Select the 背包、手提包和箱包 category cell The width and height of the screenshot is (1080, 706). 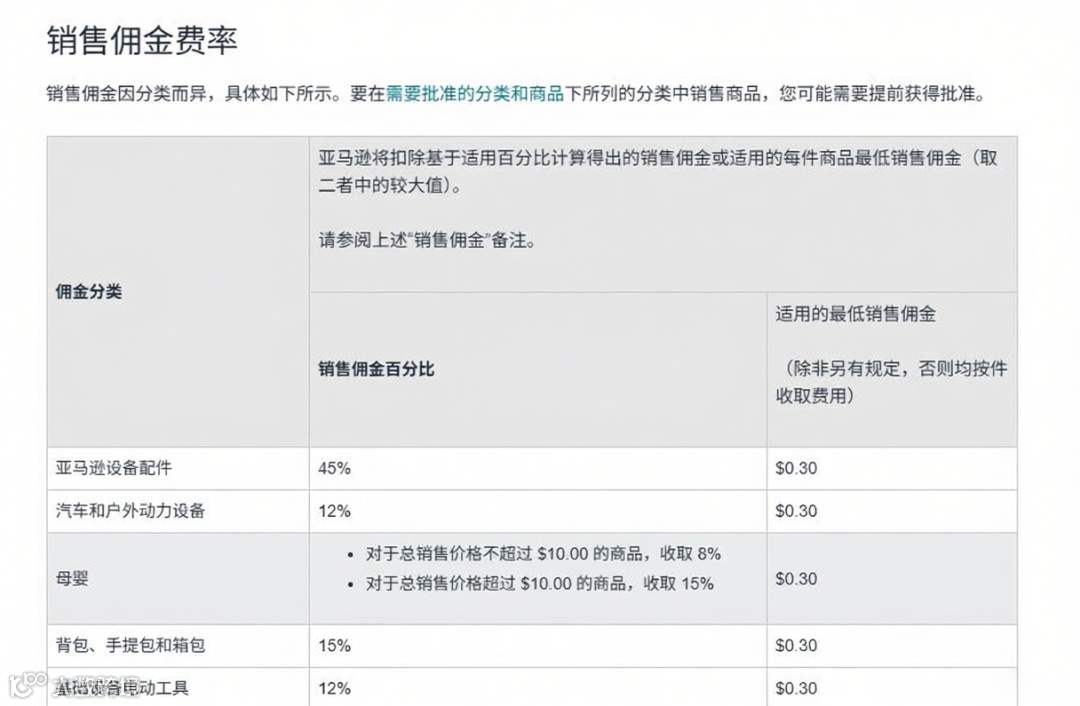pos(130,645)
